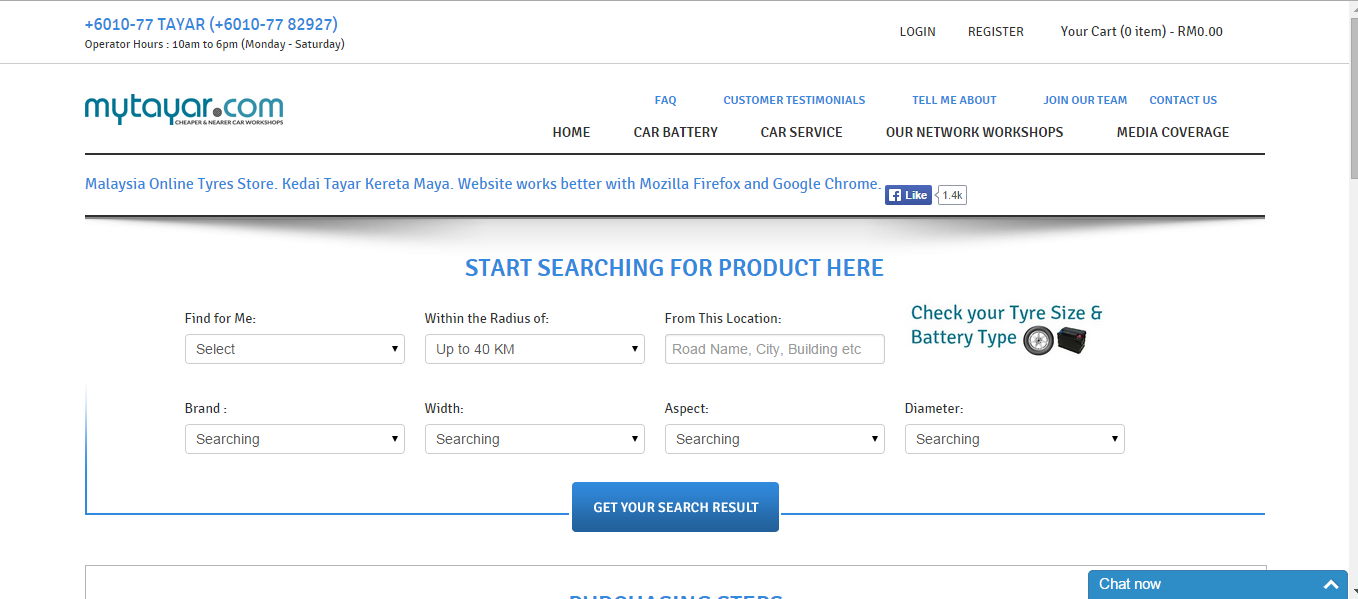This screenshot has height=599, width=1358.
Task: Click the tyre icon beside Battery Type
Action: [1038, 341]
